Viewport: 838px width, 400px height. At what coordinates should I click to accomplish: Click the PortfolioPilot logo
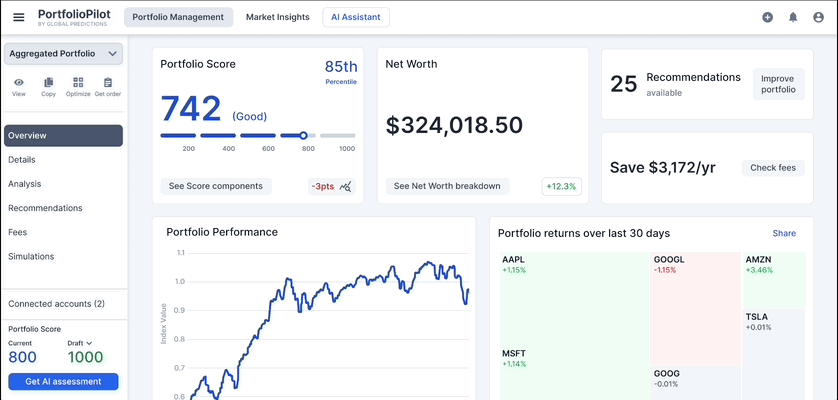pos(74,17)
